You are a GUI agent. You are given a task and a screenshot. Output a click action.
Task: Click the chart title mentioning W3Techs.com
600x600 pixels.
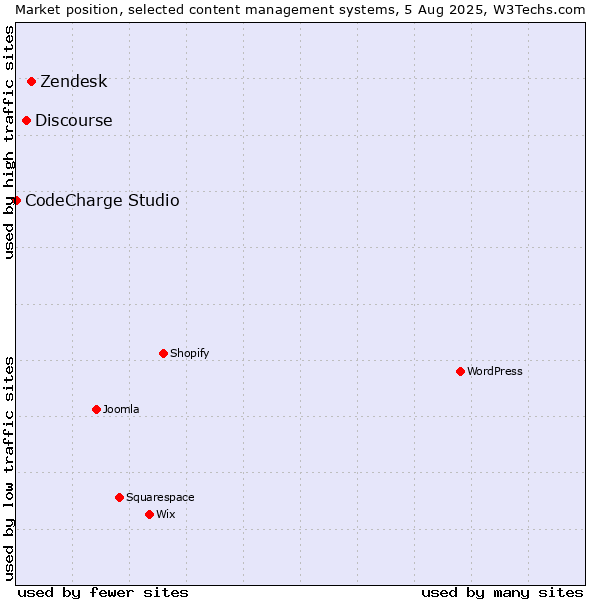[x=300, y=10]
